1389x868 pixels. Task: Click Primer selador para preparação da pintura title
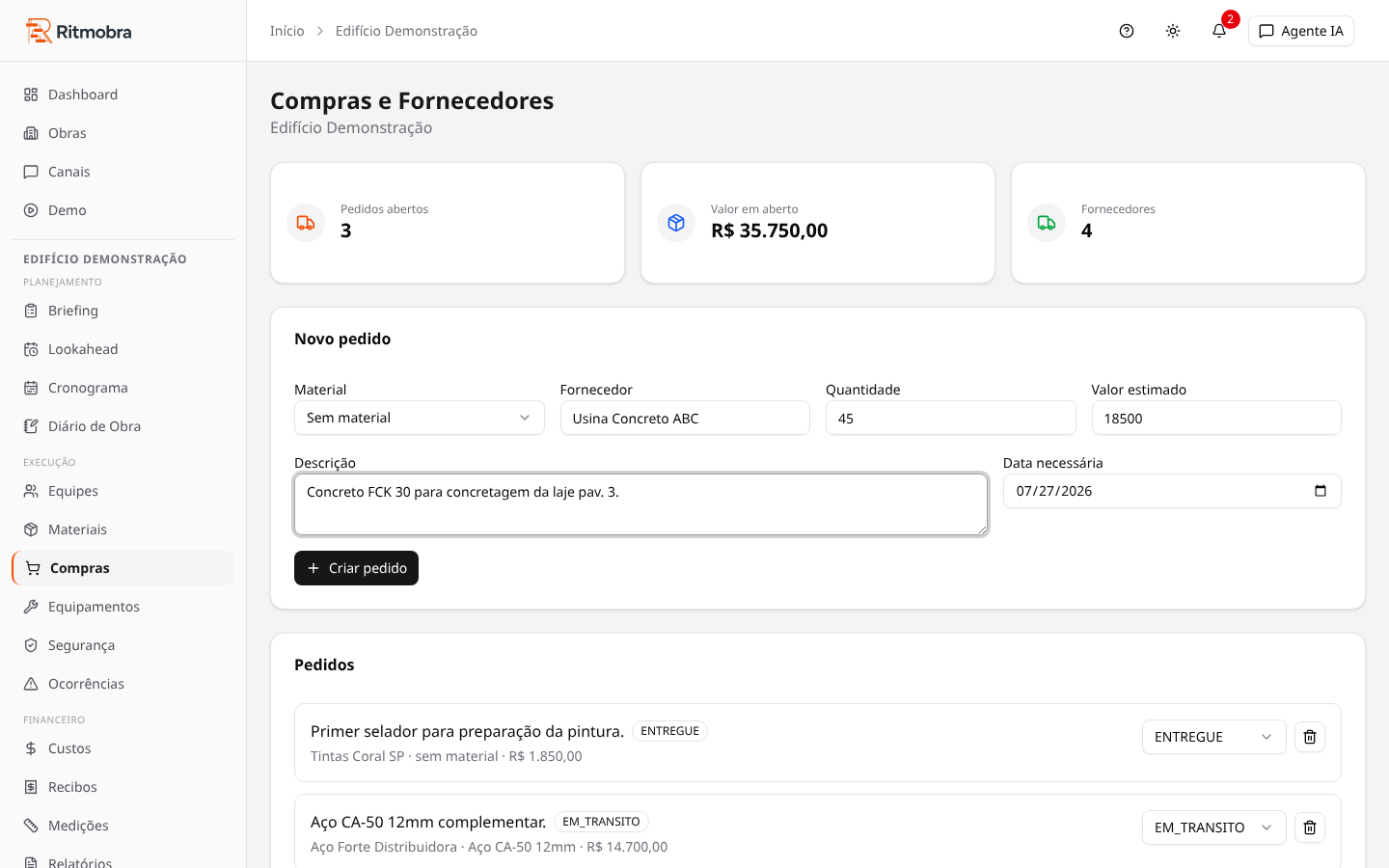click(x=467, y=731)
